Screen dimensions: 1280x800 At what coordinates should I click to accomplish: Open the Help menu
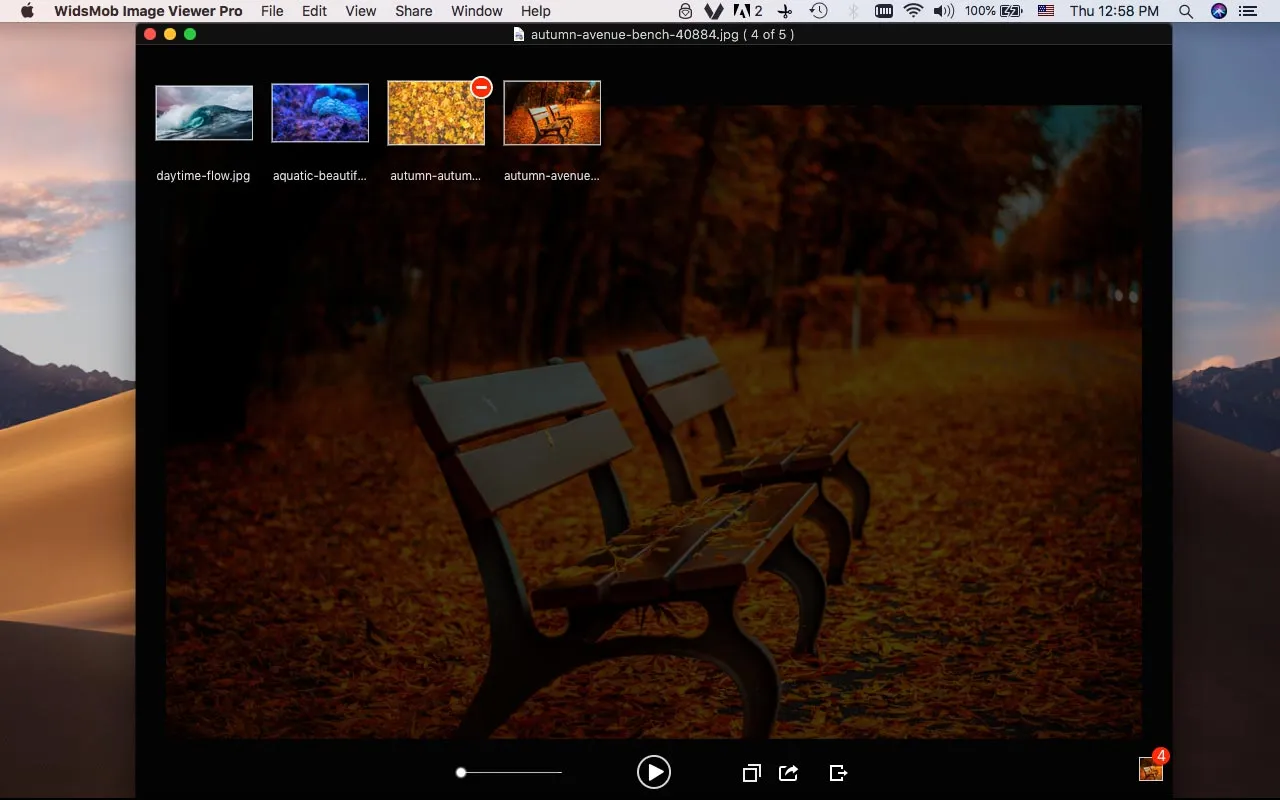tap(535, 11)
